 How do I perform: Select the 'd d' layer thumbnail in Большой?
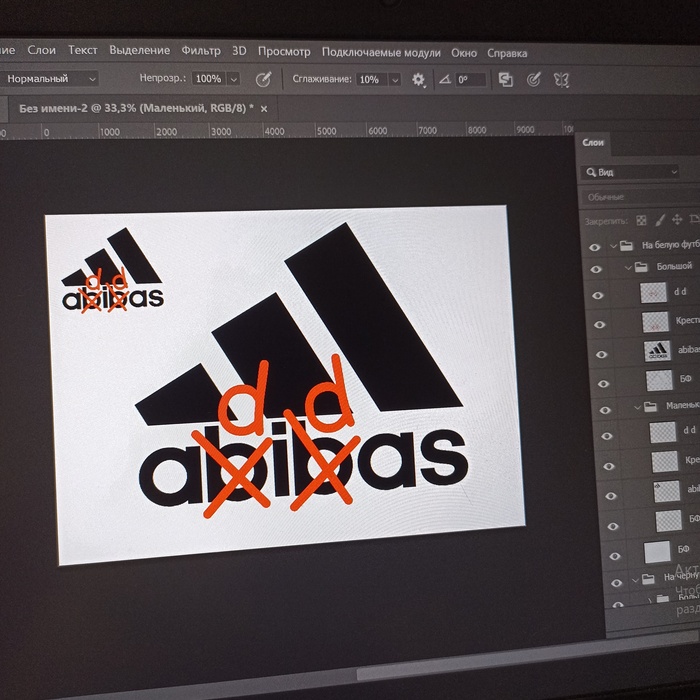(x=655, y=293)
